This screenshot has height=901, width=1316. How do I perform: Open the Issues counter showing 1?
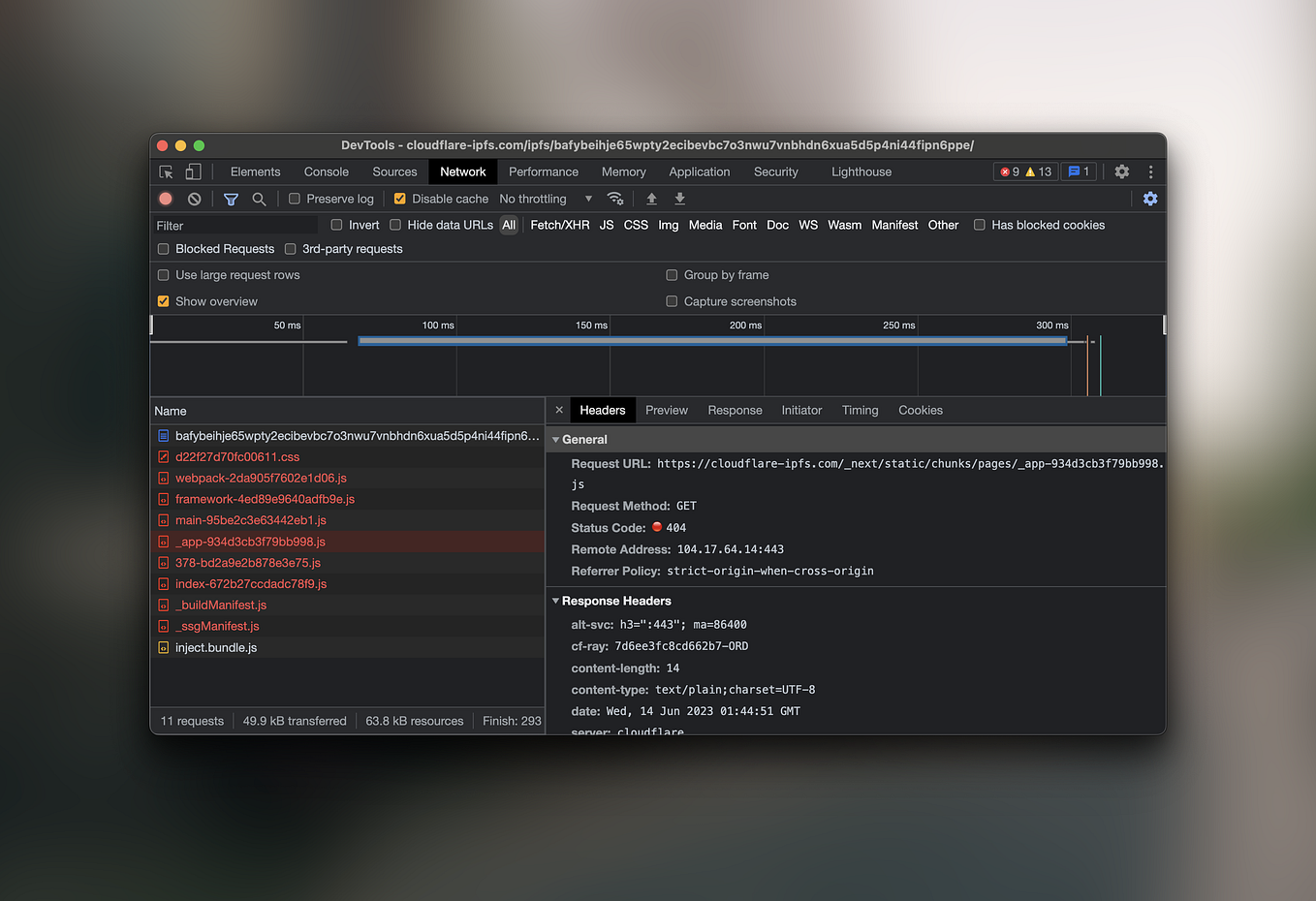point(1079,171)
